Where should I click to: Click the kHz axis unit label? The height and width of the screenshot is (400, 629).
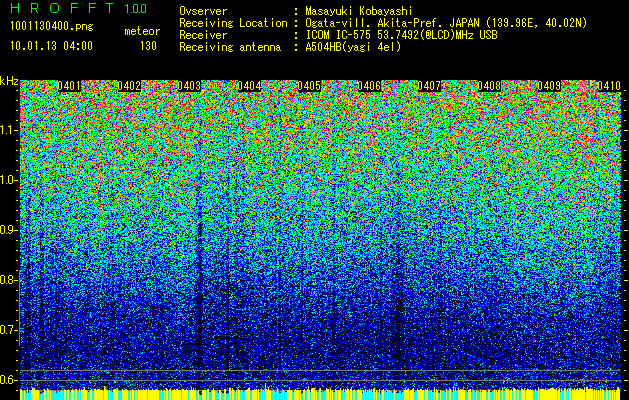click(9, 81)
